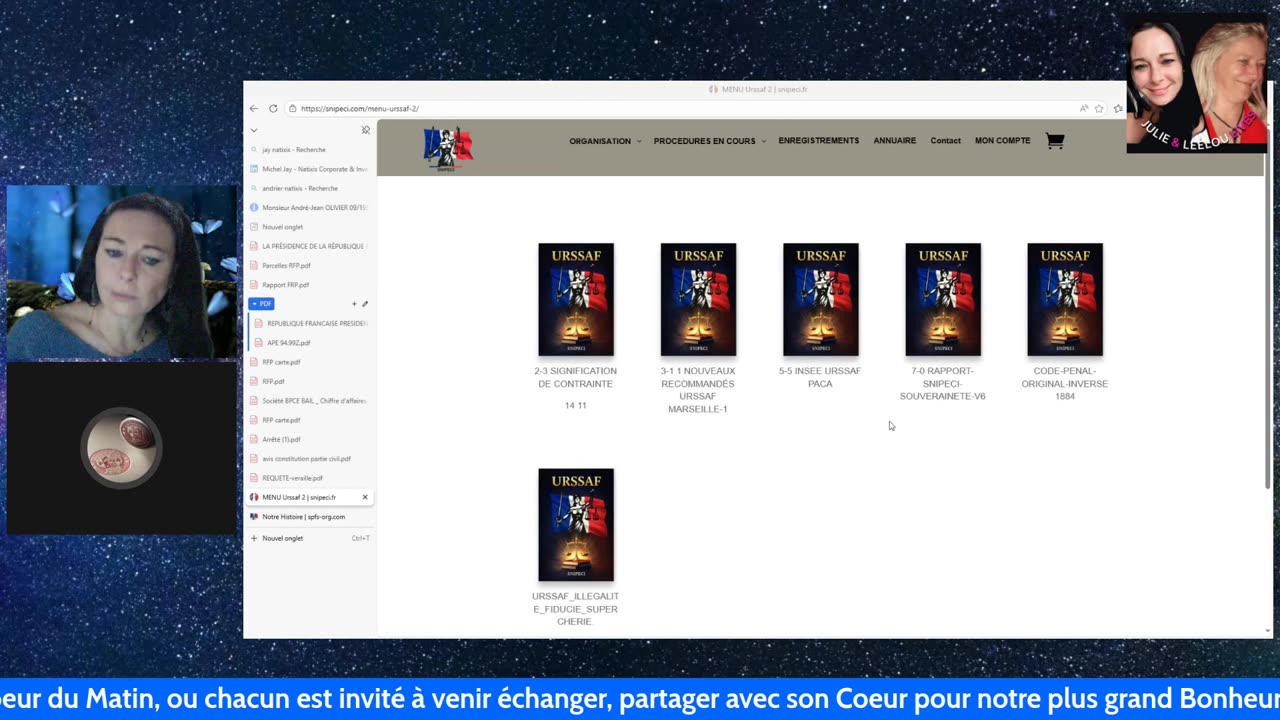Screen dimensions: 1280x720
Task: Expand the PROCEDURES EN COURS chevron
Action: 763,141
